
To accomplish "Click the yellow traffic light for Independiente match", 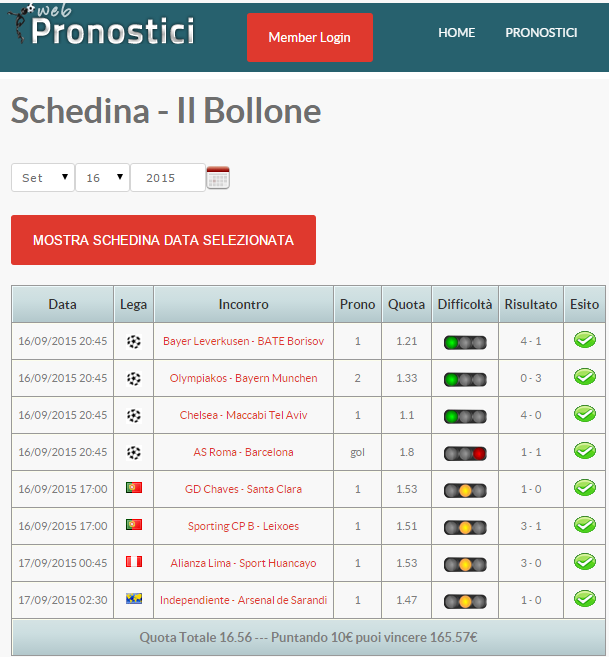I will (465, 602).
